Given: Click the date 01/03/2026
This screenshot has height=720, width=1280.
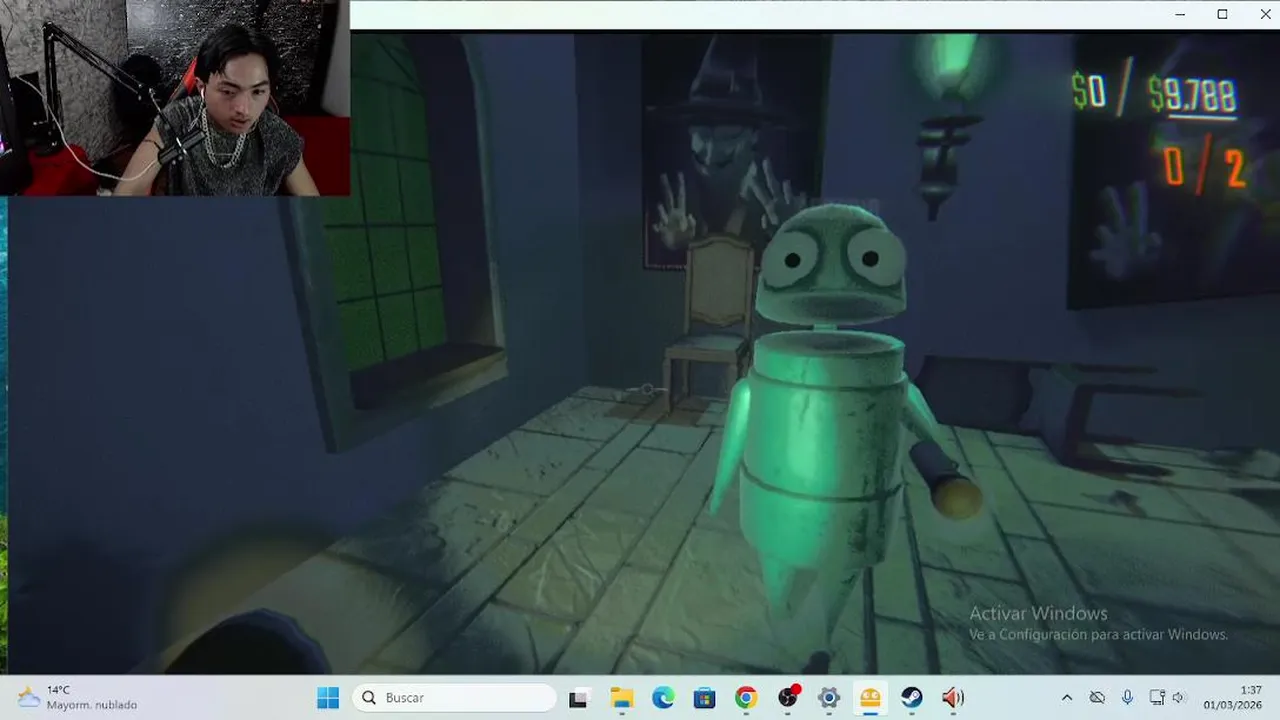Looking at the screenshot, I should coord(1233,705).
